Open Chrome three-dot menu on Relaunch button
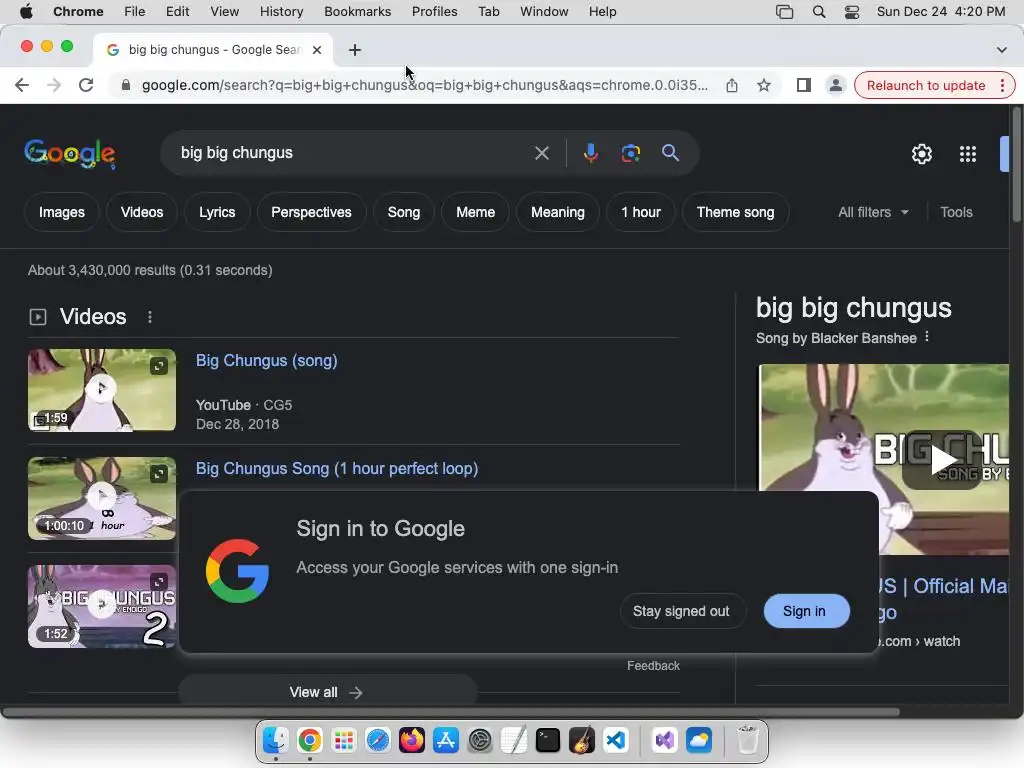The width and height of the screenshot is (1024, 768). pyautogui.click(x=1002, y=86)
